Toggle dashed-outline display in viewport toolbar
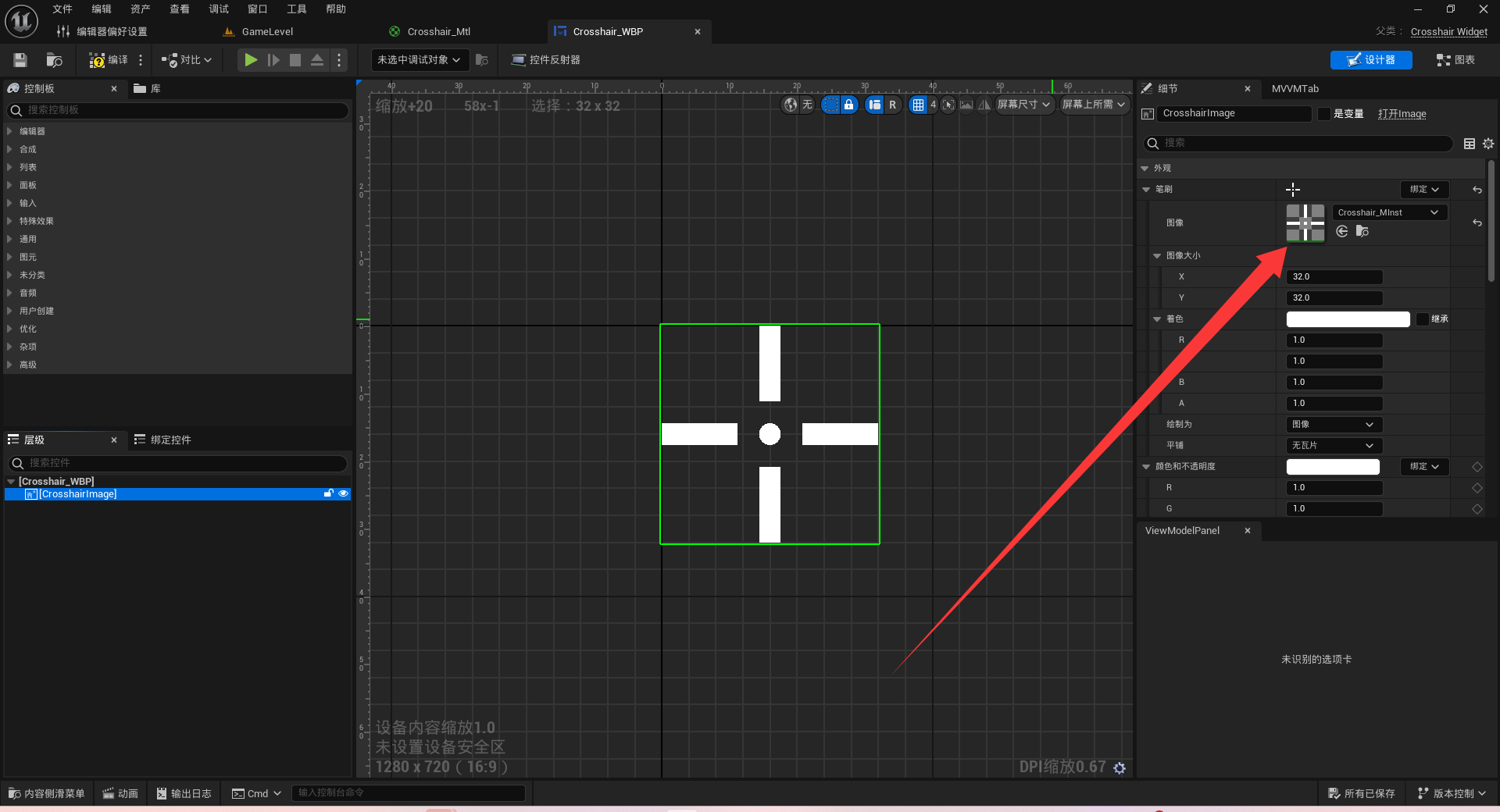This screenshot has width=1500, height=812. point(831,105)
